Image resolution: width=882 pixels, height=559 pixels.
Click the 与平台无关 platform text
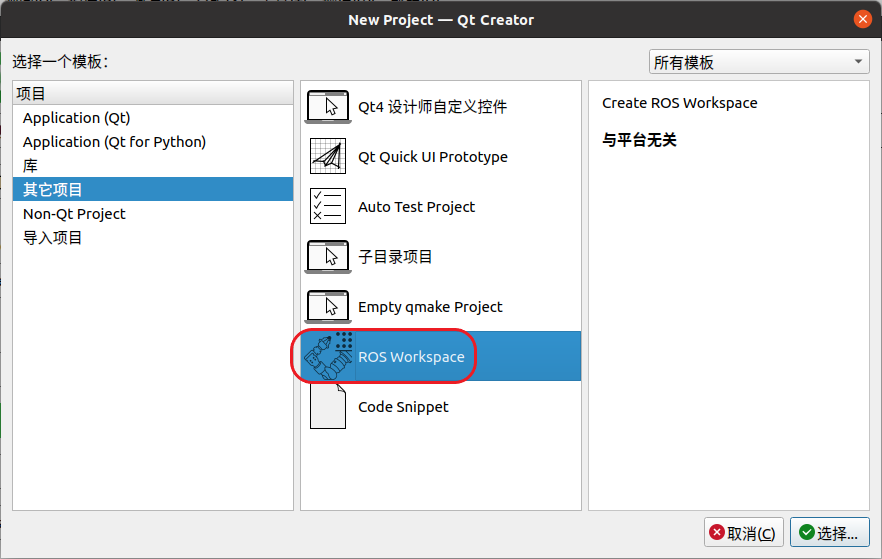pos(639,139)
